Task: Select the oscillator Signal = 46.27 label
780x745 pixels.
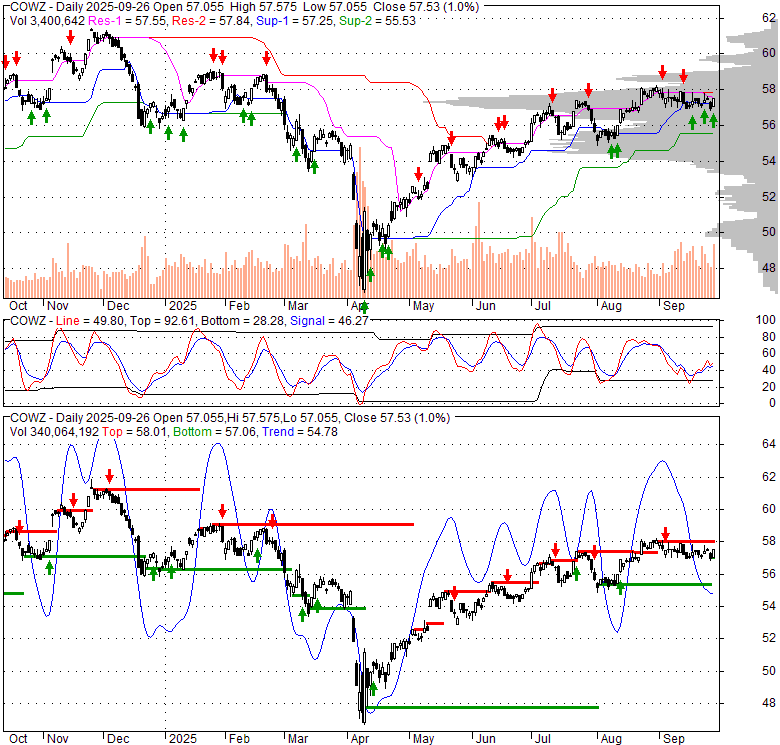Action: (x=329, y=321)
